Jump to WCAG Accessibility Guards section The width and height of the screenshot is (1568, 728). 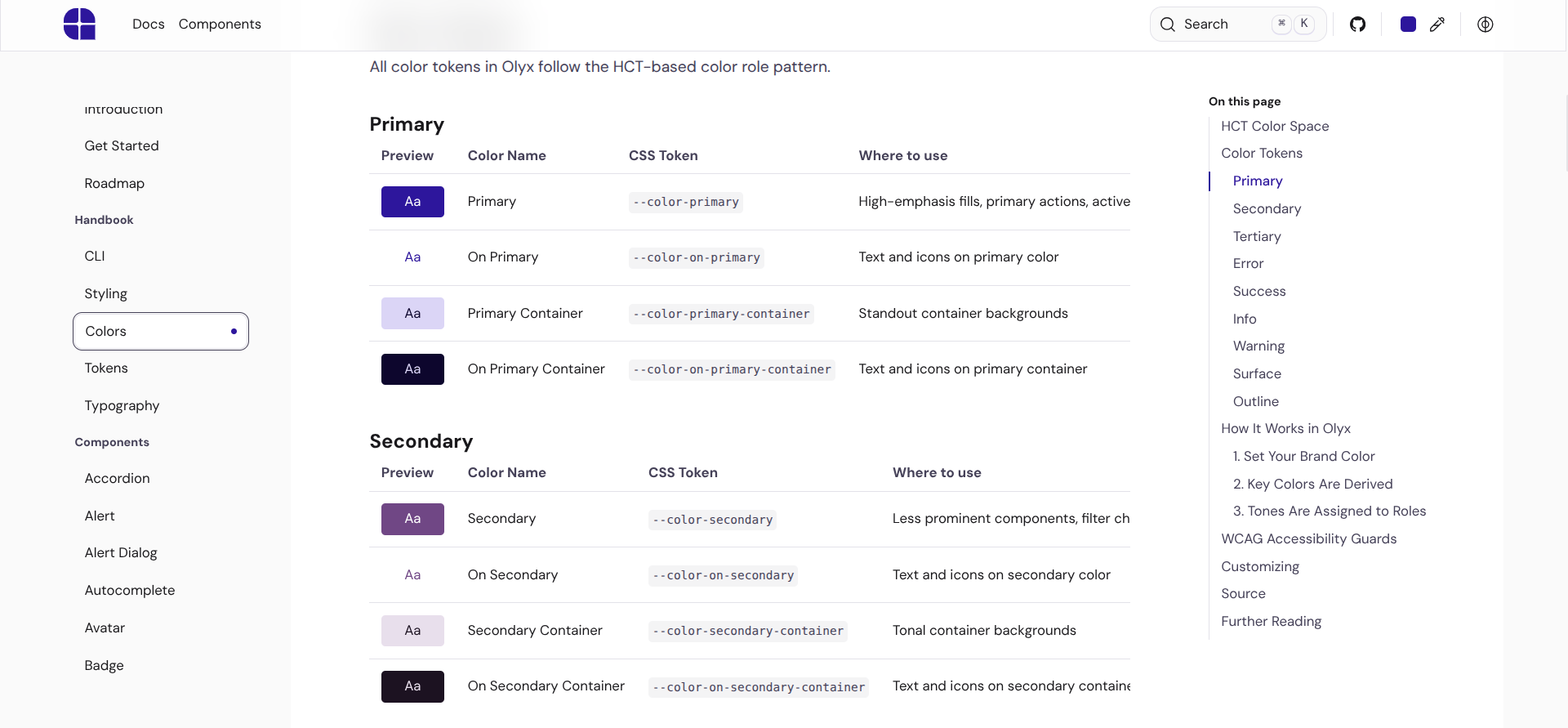coord(1308,538)
